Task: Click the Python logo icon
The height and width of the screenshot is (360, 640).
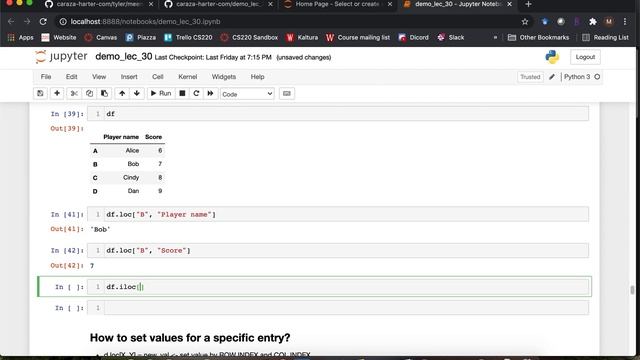Action: point(552,57)
